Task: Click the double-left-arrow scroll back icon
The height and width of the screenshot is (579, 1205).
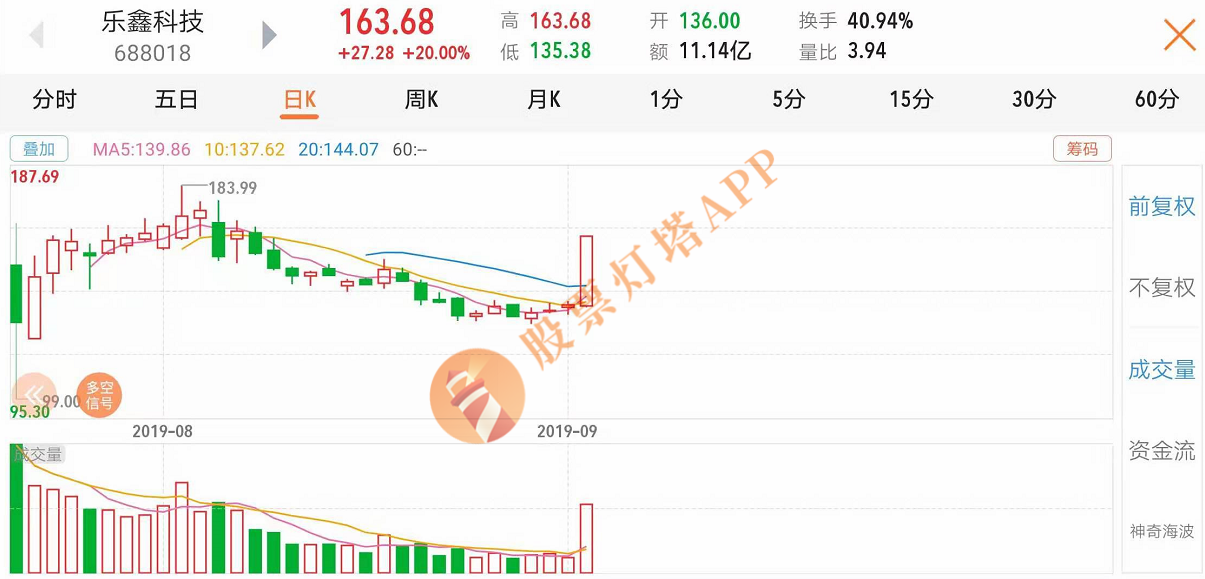Action: [x=36, y=395]
